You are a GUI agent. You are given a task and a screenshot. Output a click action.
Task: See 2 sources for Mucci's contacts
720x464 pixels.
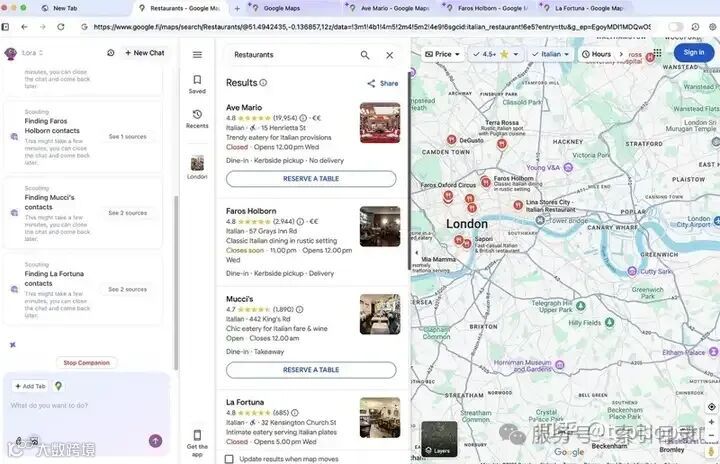pos(128,213)
